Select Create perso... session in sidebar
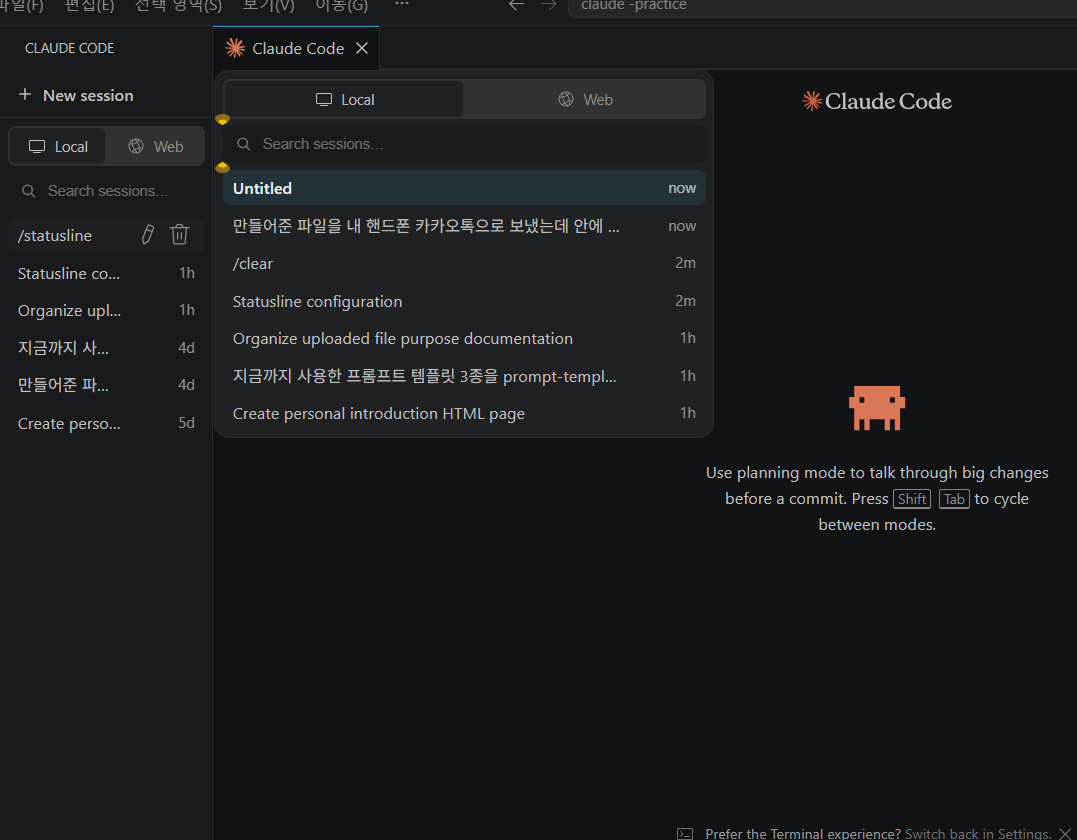Image resolution: width=1077 pixels, height=840 pixels. (106, 423)
